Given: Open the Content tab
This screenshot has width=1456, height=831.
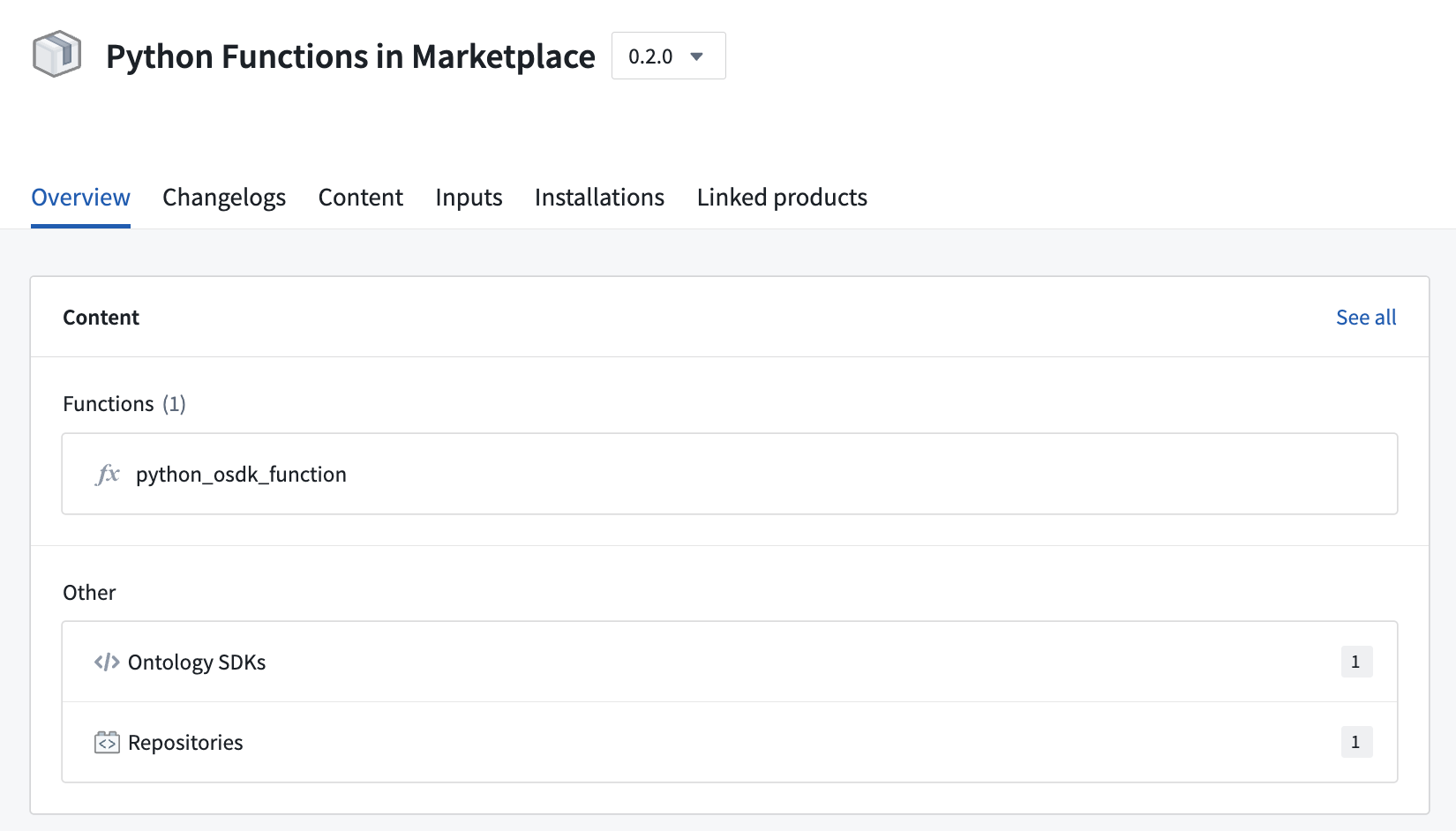Looking at the screenshot, I should [360, 197].
